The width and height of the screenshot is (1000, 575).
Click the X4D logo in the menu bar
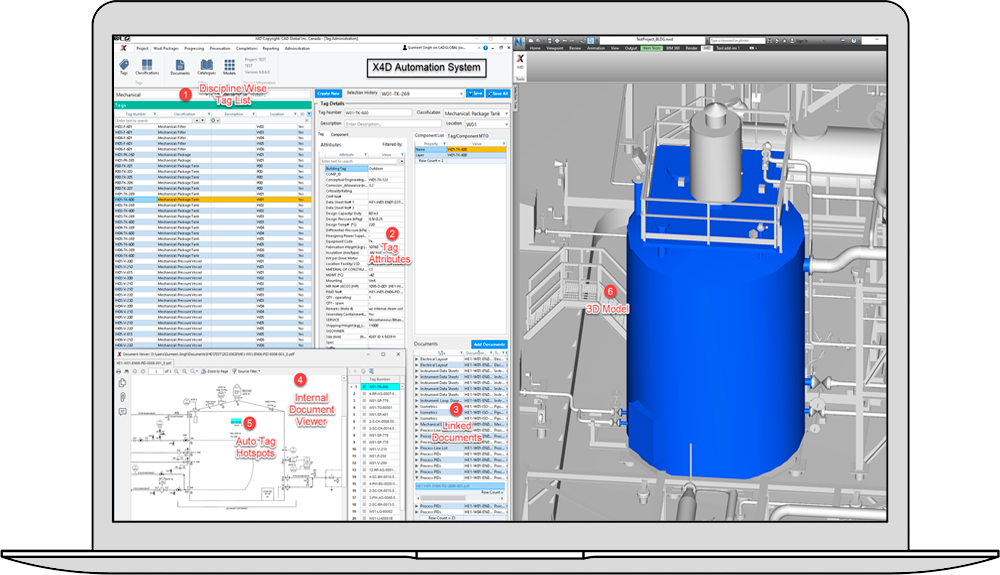pos(123,48)
